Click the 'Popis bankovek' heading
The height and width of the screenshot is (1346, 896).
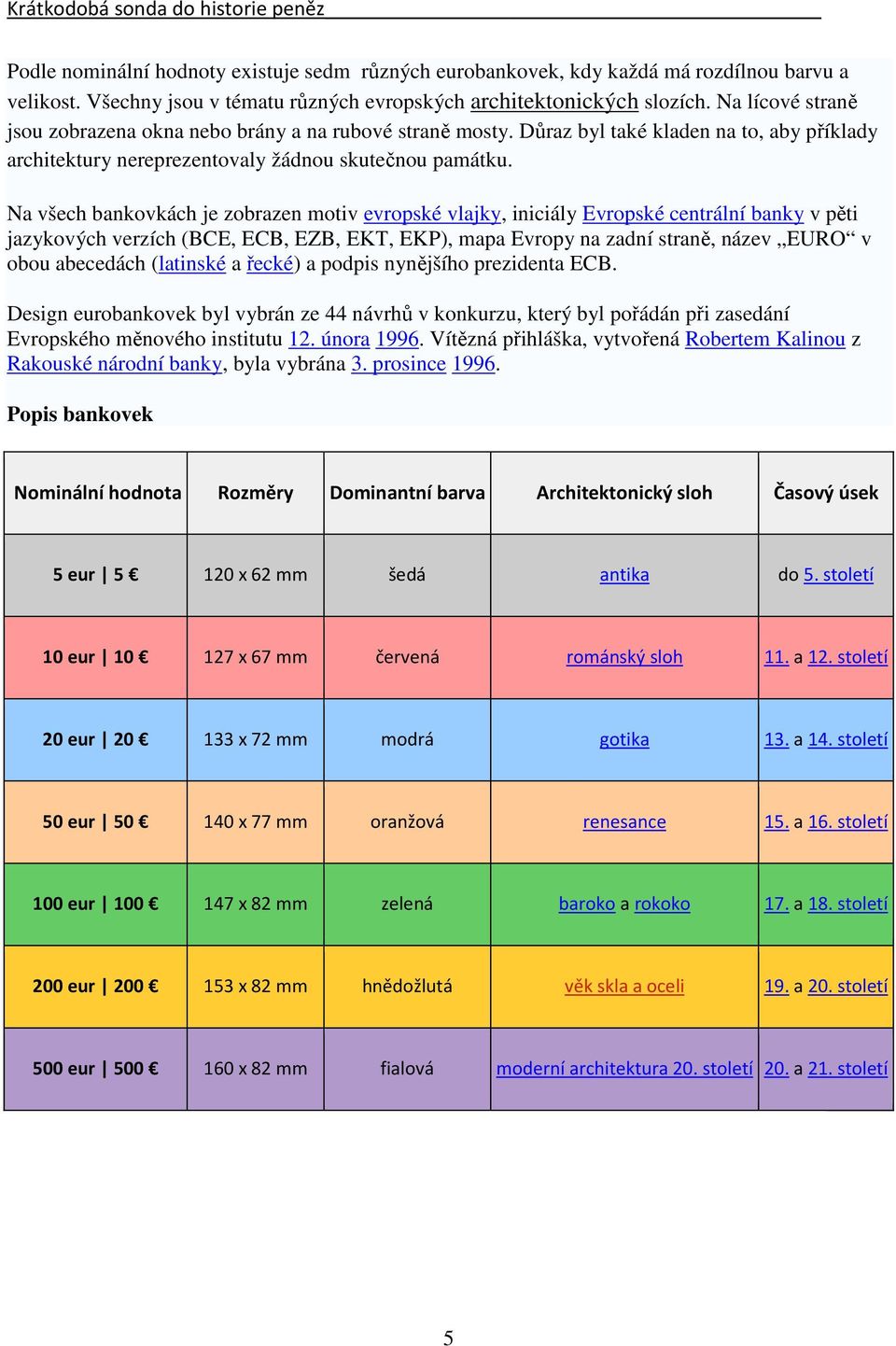pyautogui.click(x=80, y=414)
